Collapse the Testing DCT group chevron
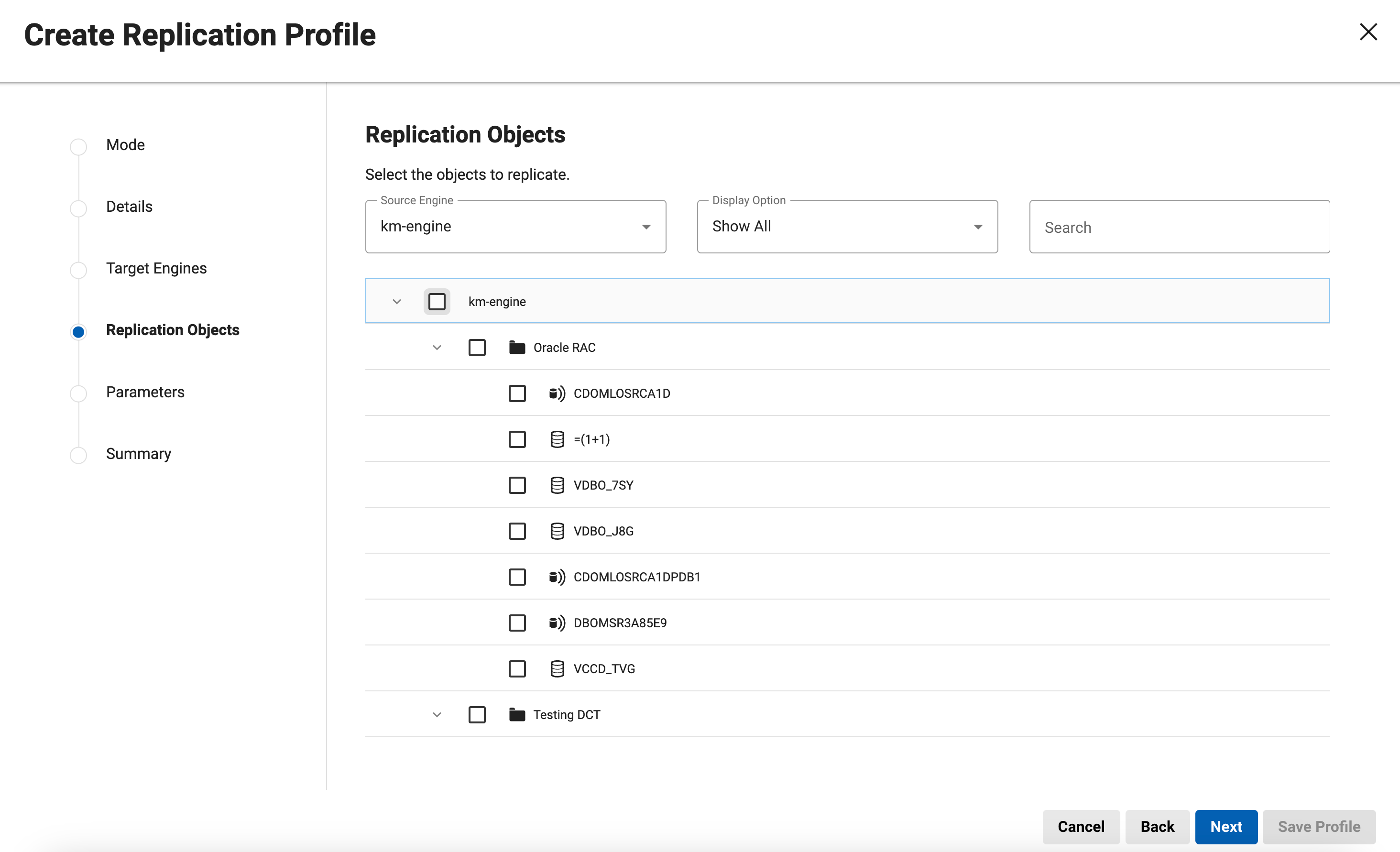 [437, 715]
